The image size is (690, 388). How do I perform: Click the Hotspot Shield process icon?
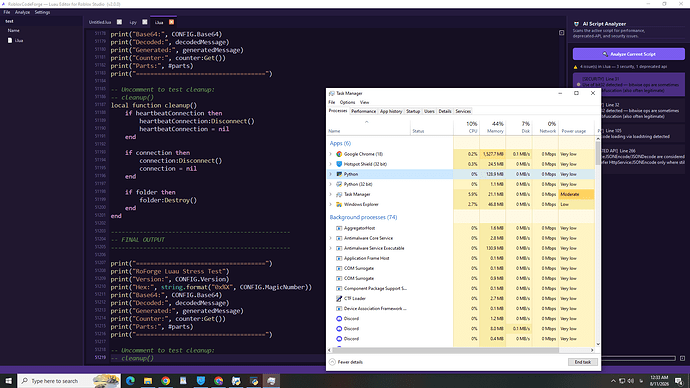click(339, 164)
